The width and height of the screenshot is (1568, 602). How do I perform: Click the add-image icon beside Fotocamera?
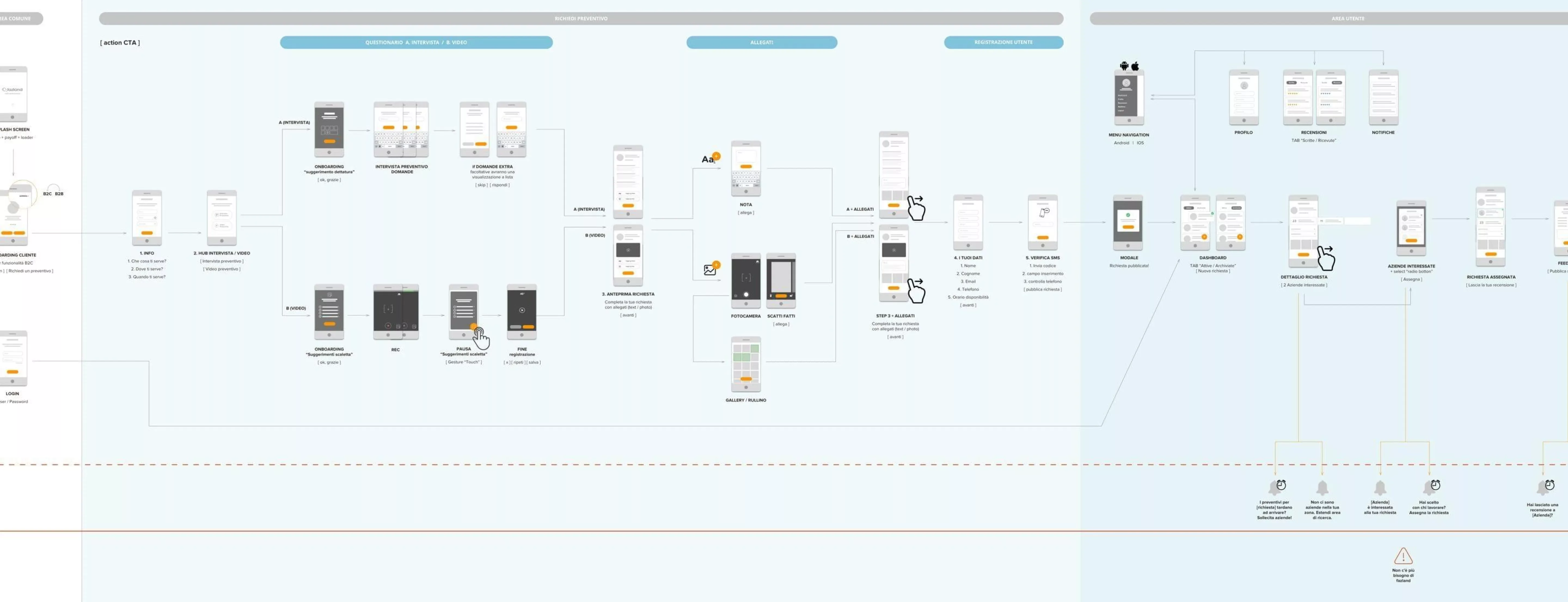point(710,270)
